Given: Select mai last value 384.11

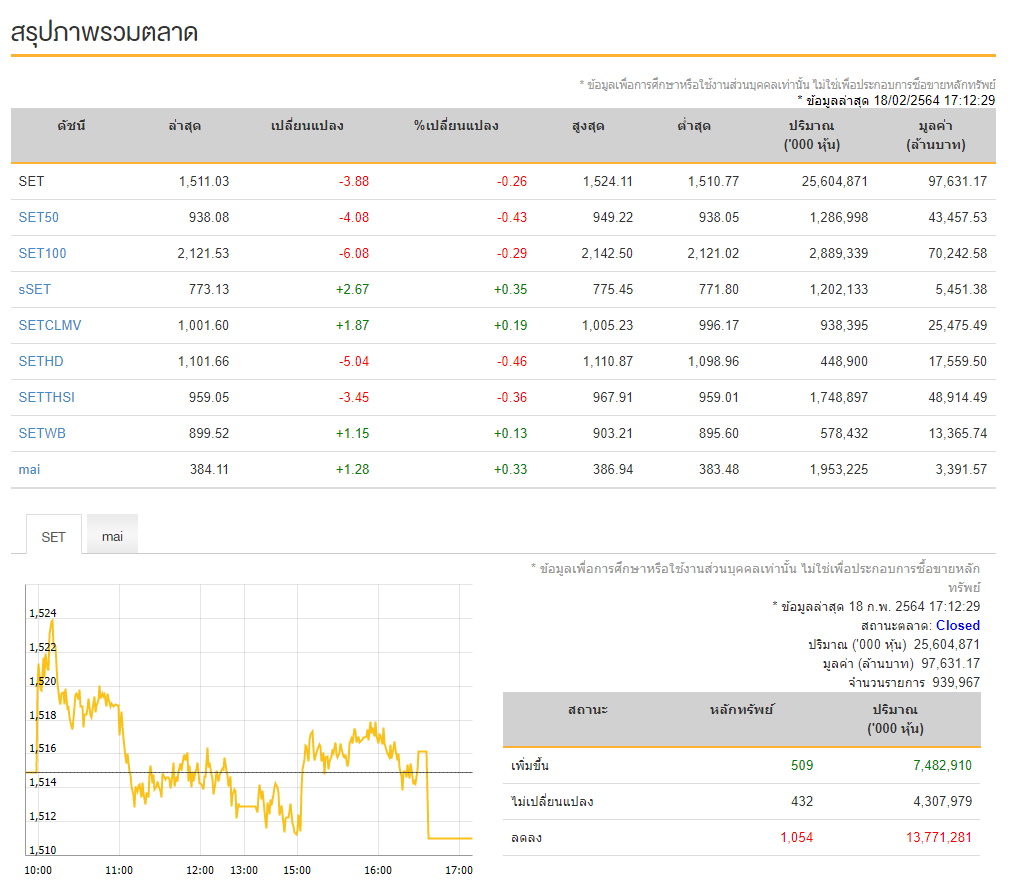Looking at the screenshot, I should click(x=210, y=469).
